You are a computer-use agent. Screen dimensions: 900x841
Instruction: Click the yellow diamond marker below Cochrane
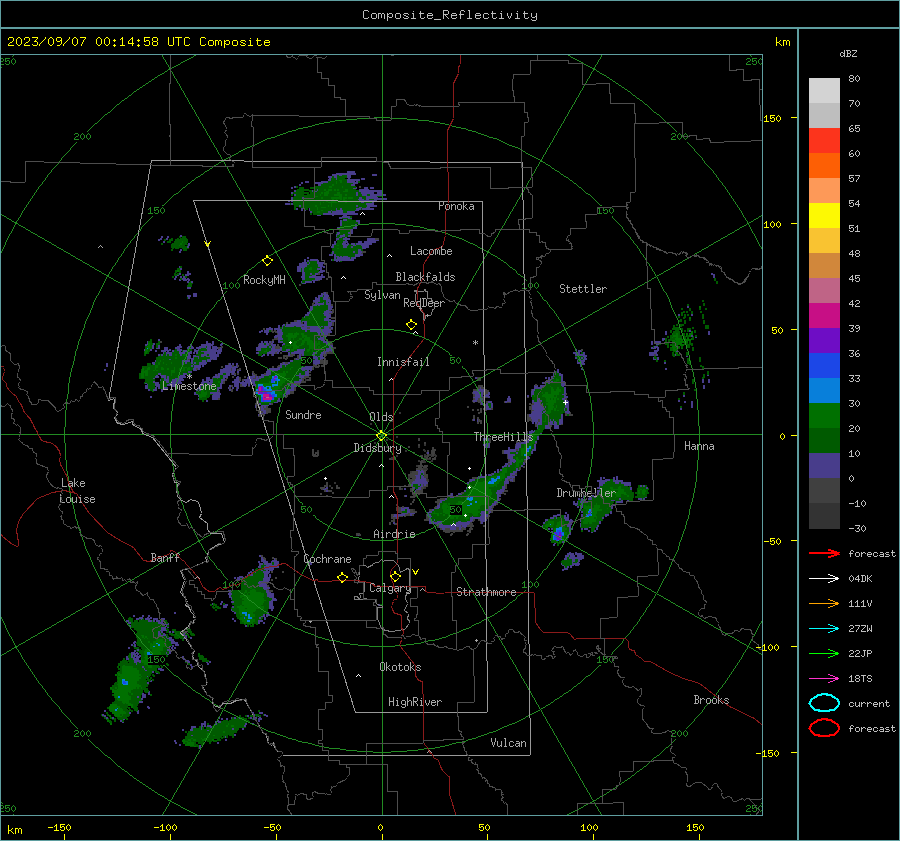342,577
